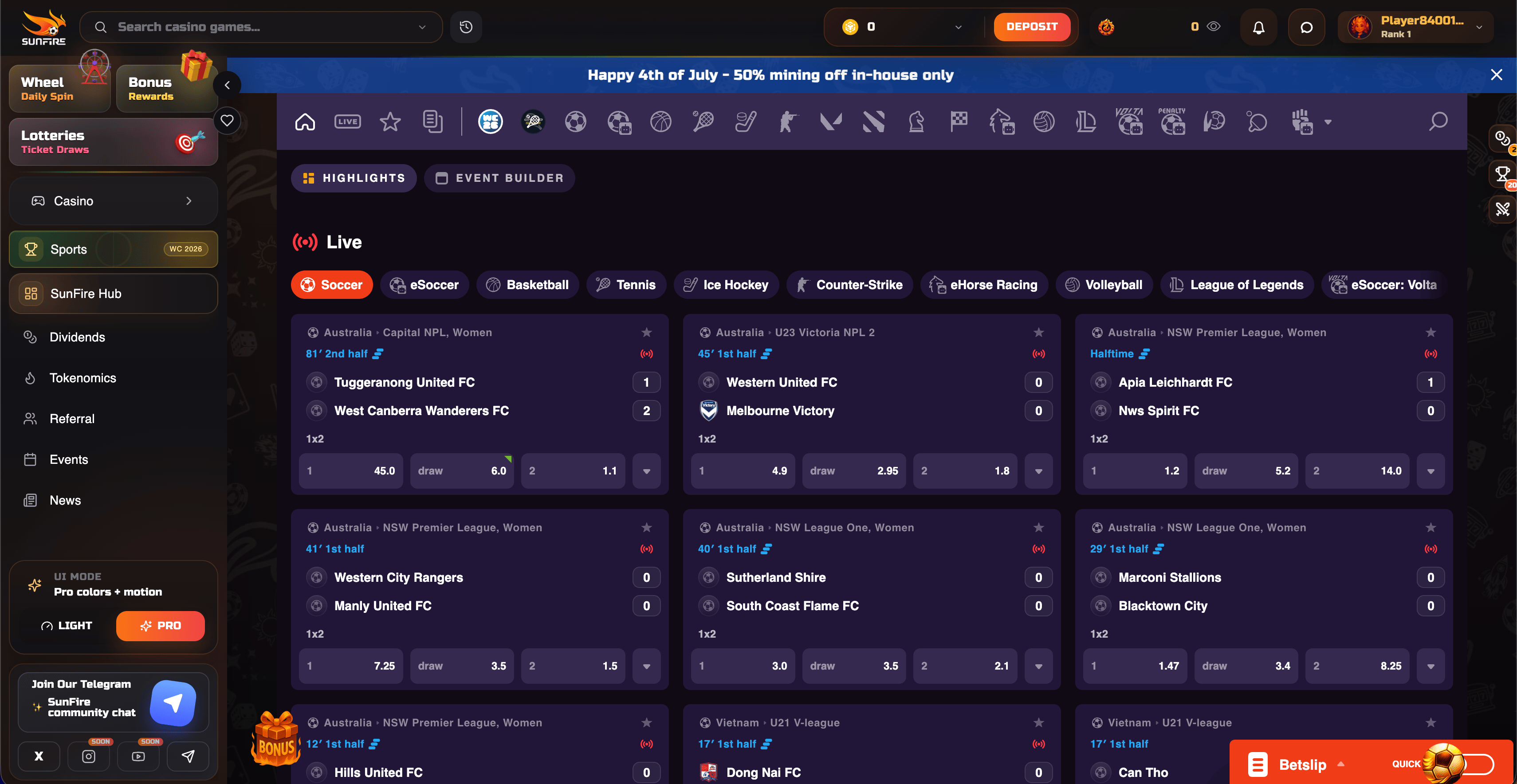The height and width of the screenshot is (784, 1517).
Task: Select the Volleyball live filter
Action: tap(1104, 285)
